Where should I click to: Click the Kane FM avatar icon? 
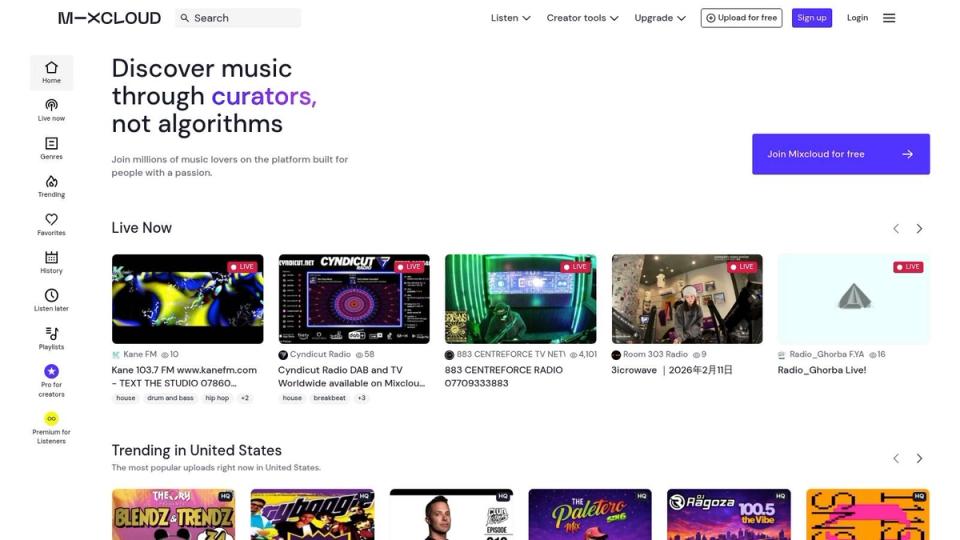click(x=116, y=354)
